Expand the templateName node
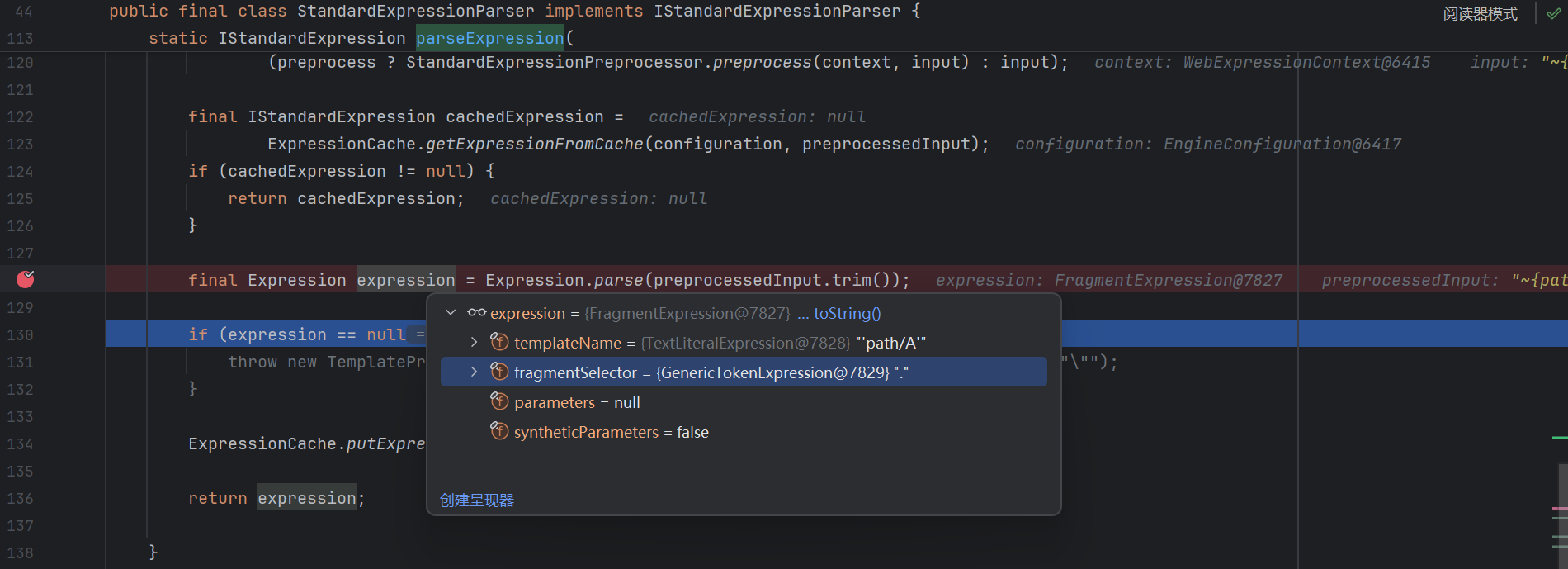 (474, 342)
